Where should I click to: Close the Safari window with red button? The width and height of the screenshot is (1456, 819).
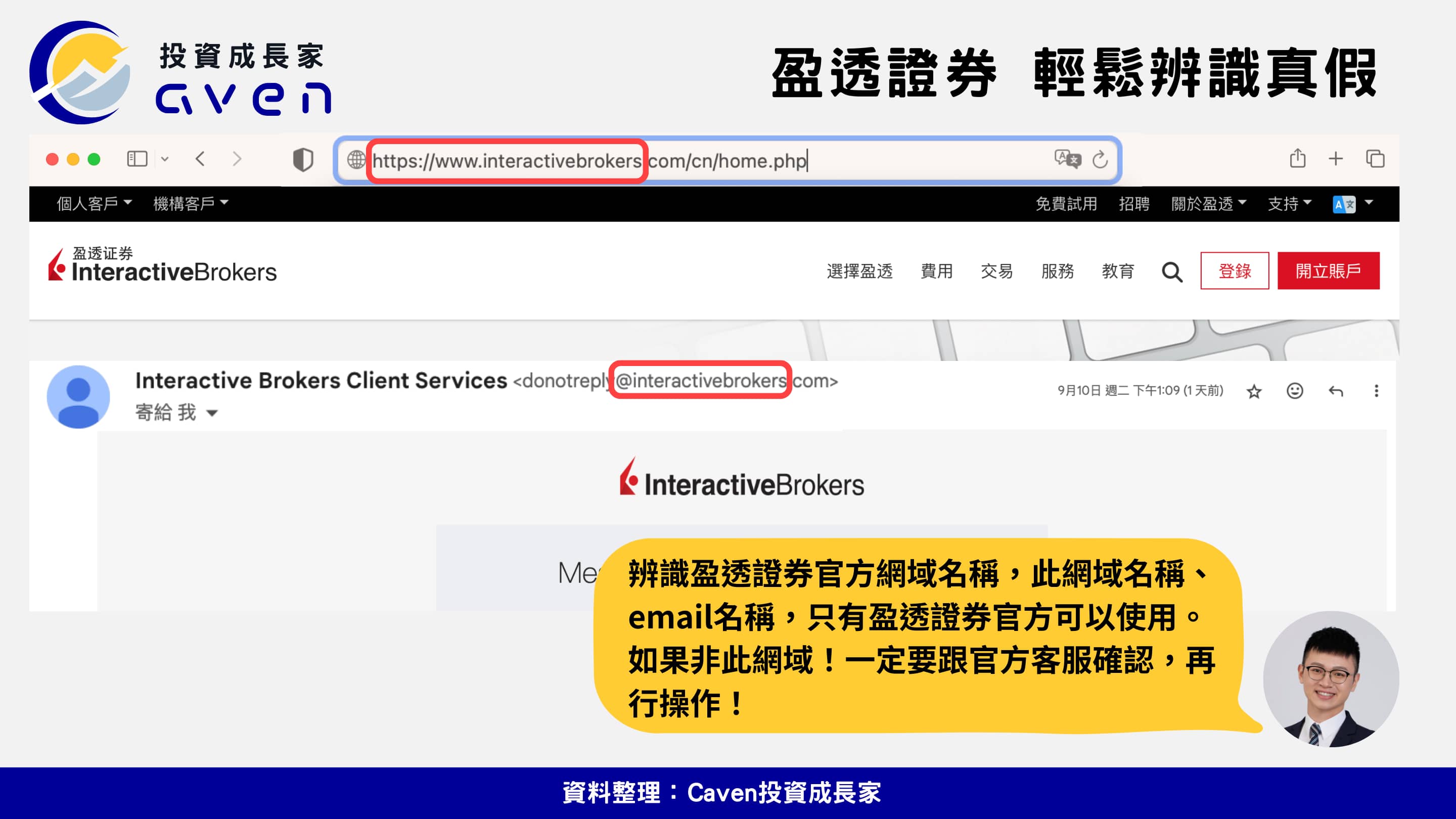[53, 159]
